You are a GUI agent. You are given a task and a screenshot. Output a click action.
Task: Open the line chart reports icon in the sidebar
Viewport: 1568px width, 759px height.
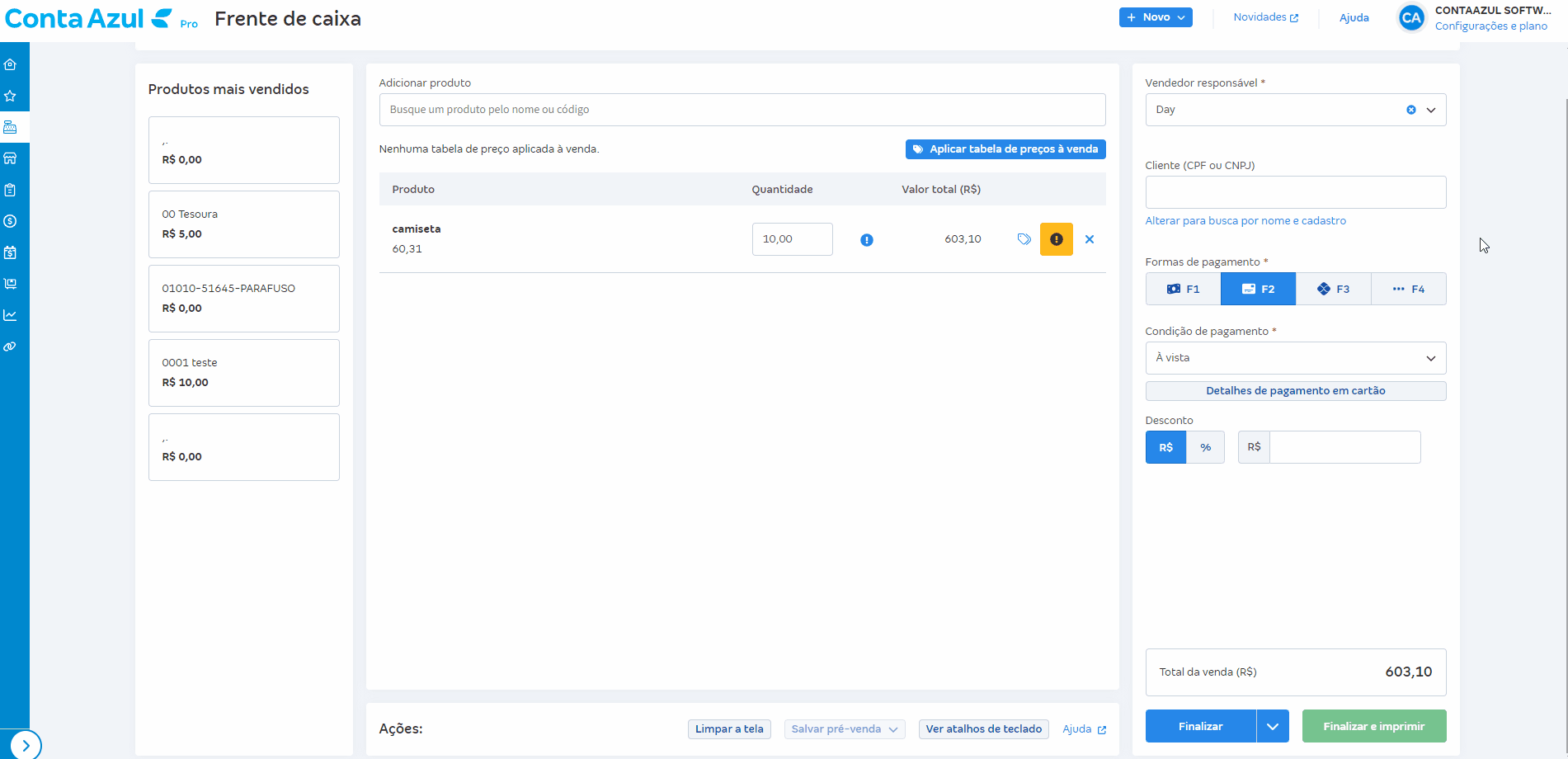(11, 315)
